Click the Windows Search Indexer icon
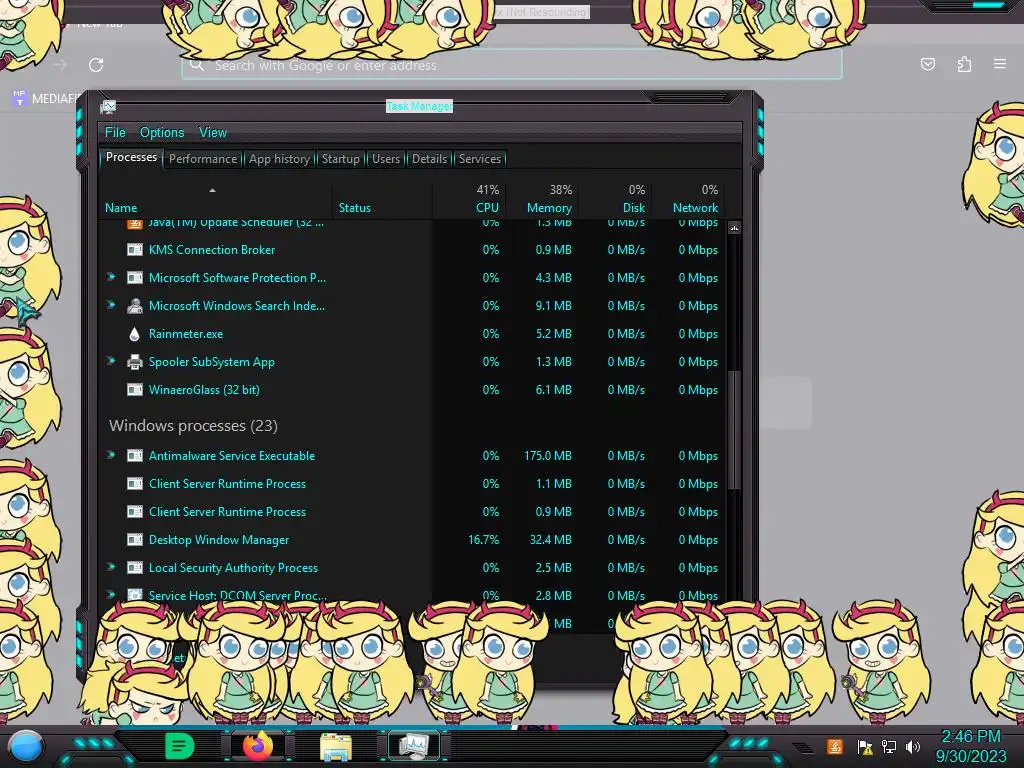This screenshot has height=768, width=1024. pos(135,306)
